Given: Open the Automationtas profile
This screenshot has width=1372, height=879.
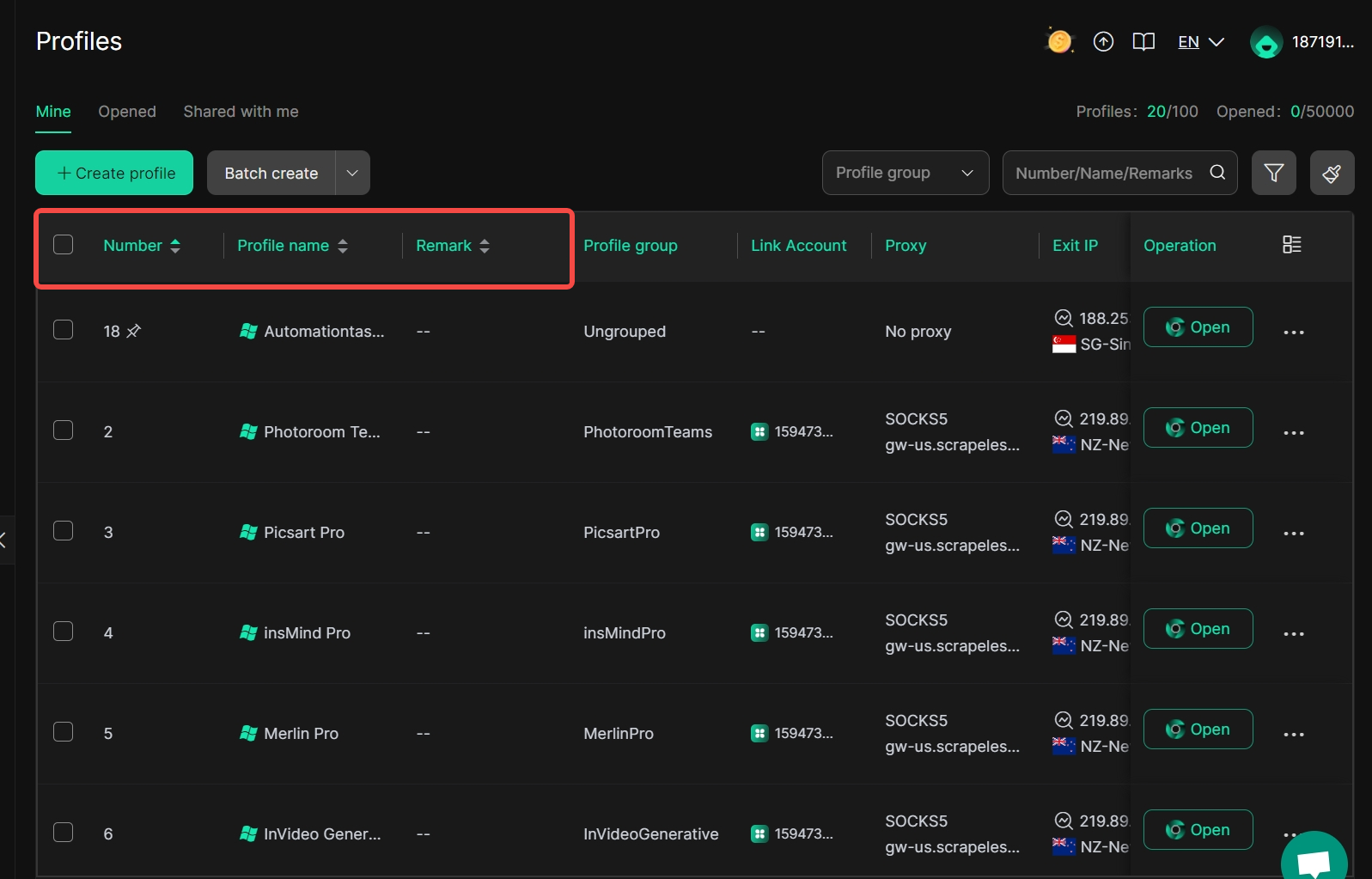Looking at the screenshot, I should tap(1198, 327).
